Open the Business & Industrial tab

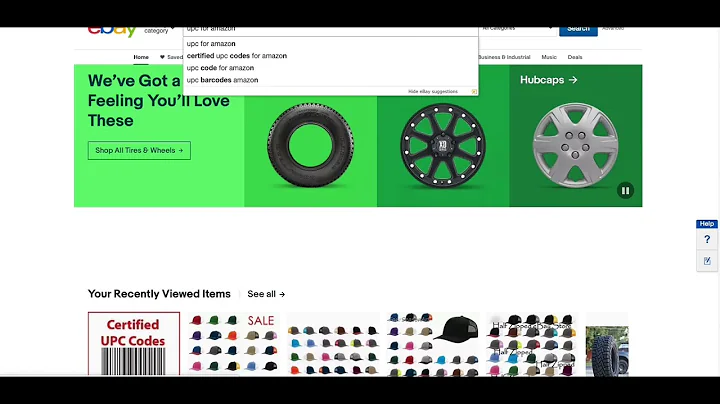click(x=504, y=57)
